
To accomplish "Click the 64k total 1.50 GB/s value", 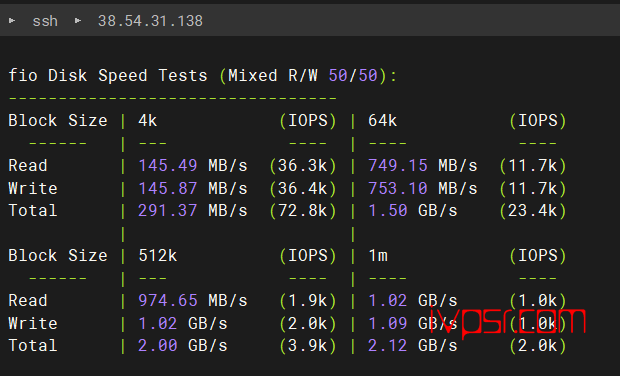I will click(413, 210).
